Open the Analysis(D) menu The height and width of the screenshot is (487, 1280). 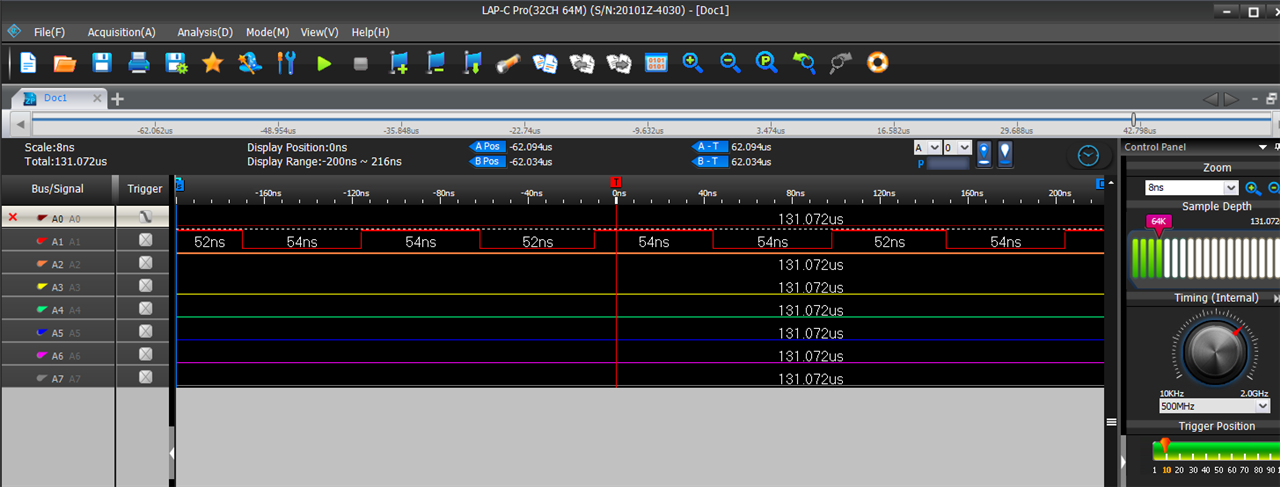click(205, 32)
